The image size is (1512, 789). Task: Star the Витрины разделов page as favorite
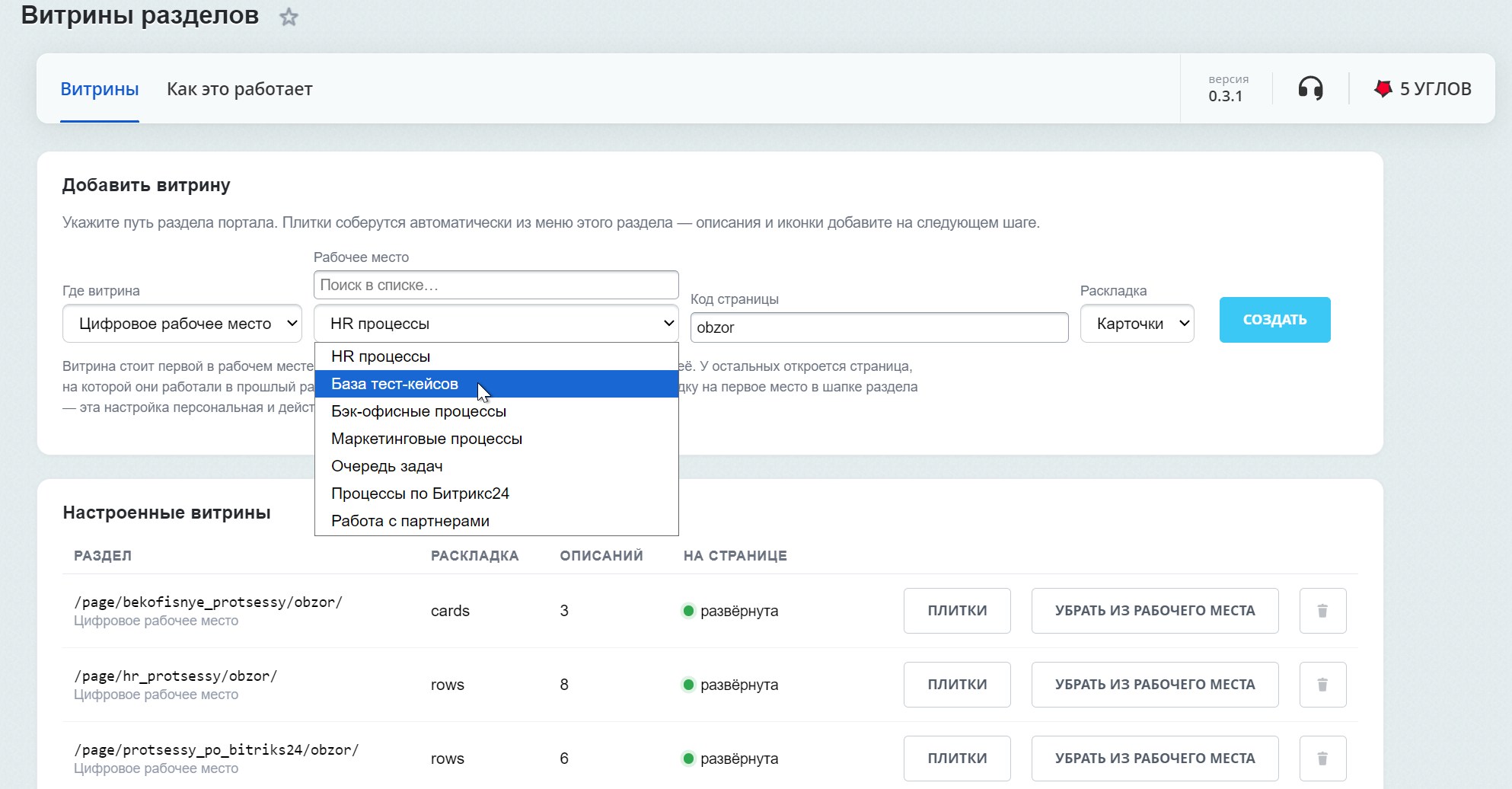(x=289, y=17)
